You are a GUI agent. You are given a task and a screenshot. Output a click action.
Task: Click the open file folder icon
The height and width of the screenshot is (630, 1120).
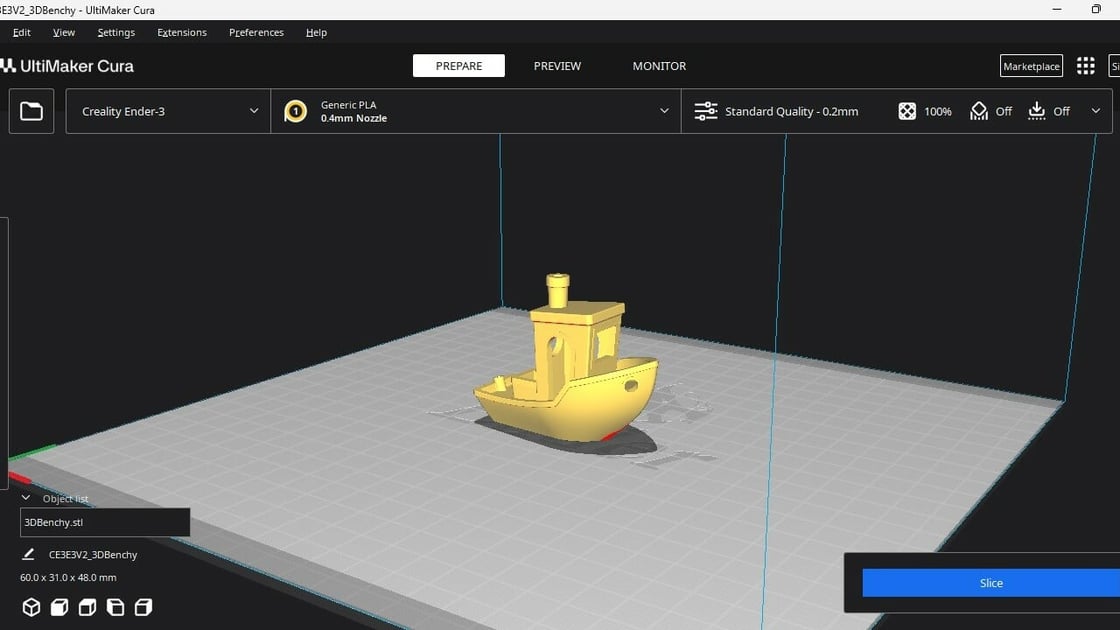(31, 111)
